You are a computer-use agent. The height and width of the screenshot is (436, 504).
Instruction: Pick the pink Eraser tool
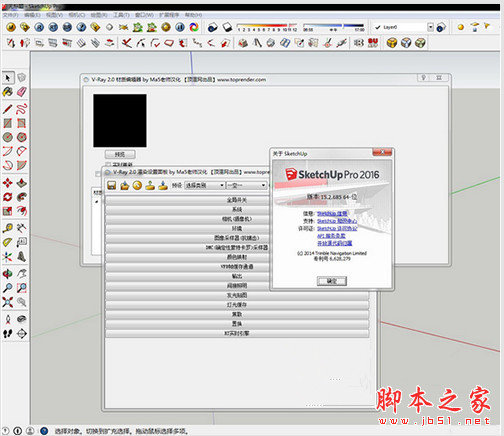tap(22, 92)
